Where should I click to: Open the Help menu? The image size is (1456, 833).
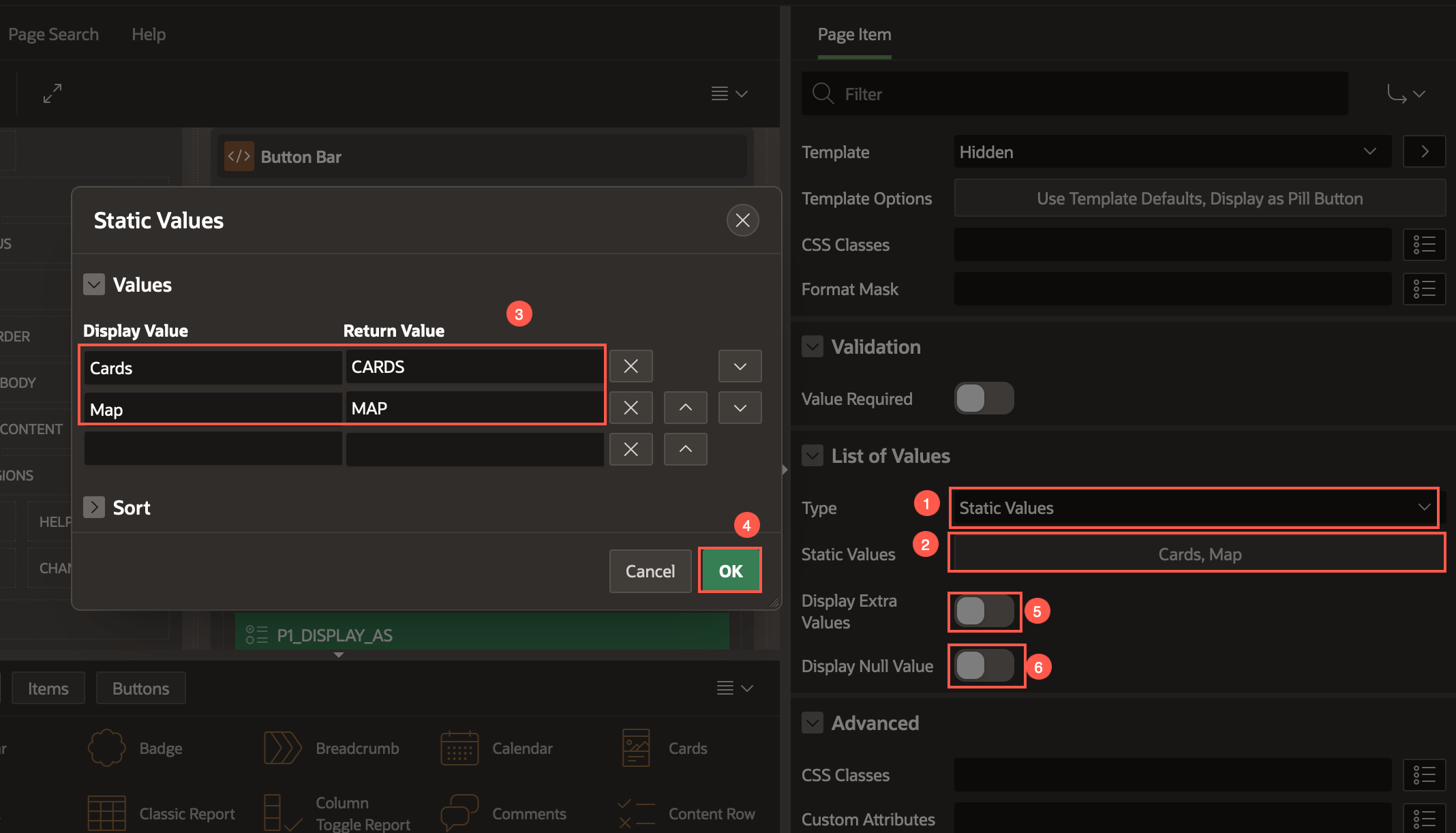(x=149, y=34)
